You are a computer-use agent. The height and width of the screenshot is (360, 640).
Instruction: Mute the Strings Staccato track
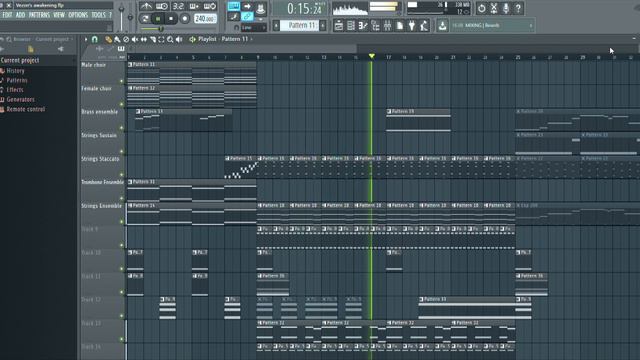click(x=121, y=175)
